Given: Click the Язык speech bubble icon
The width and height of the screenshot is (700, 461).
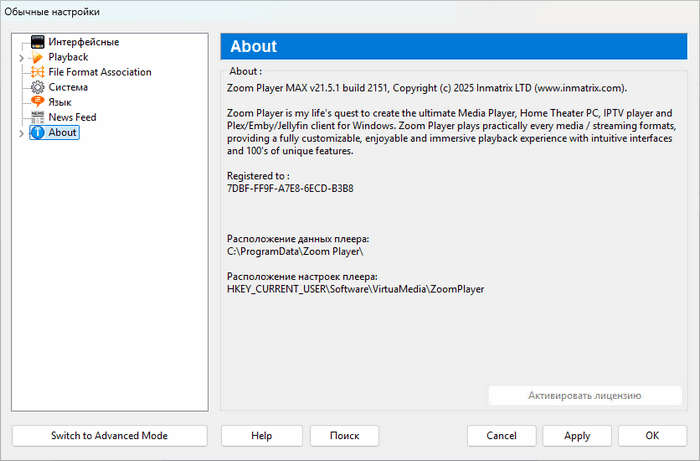Looking at the screenshot, I should point(38,102).
